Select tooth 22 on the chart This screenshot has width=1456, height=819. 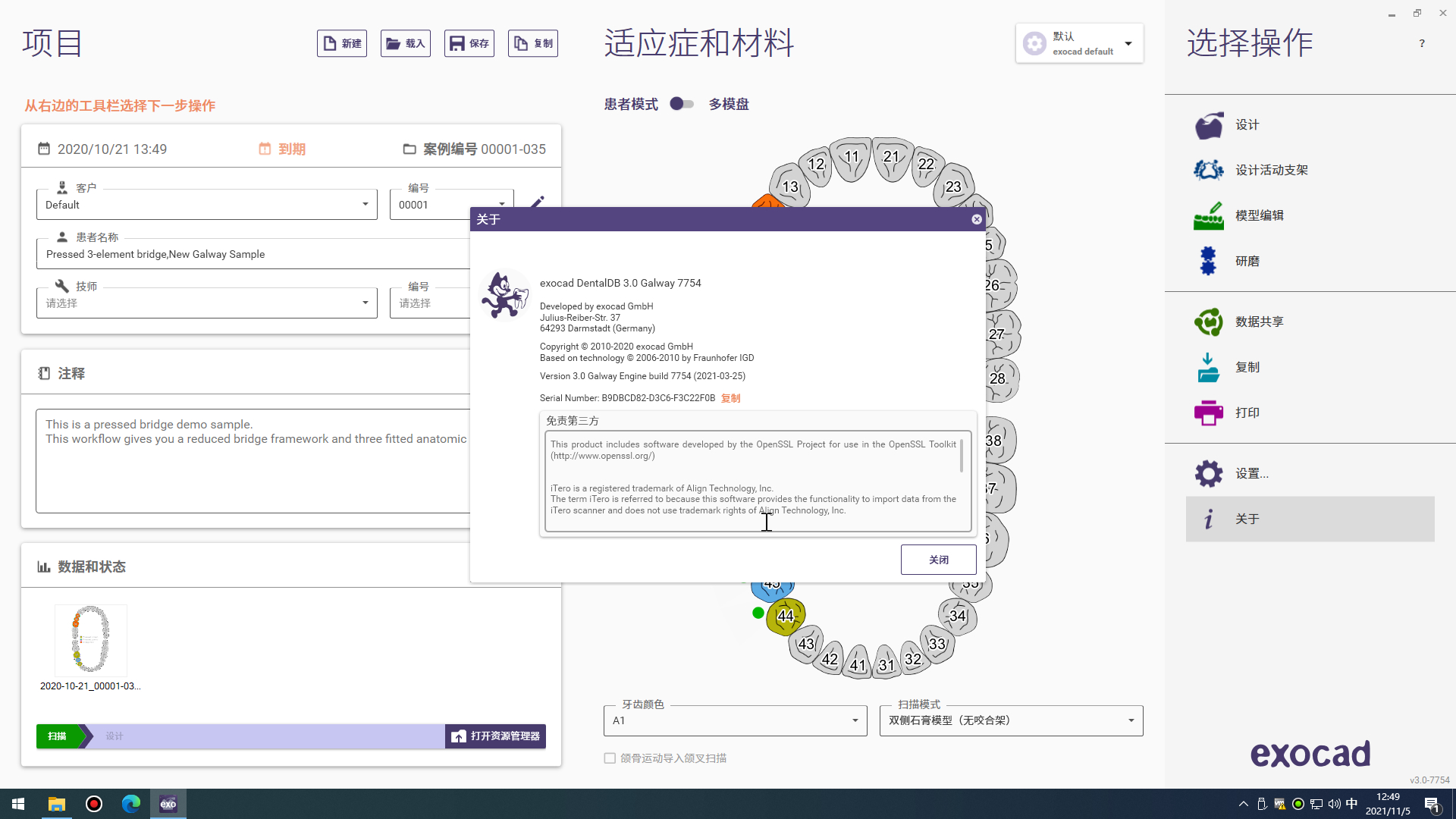click(x=927, y=165)
